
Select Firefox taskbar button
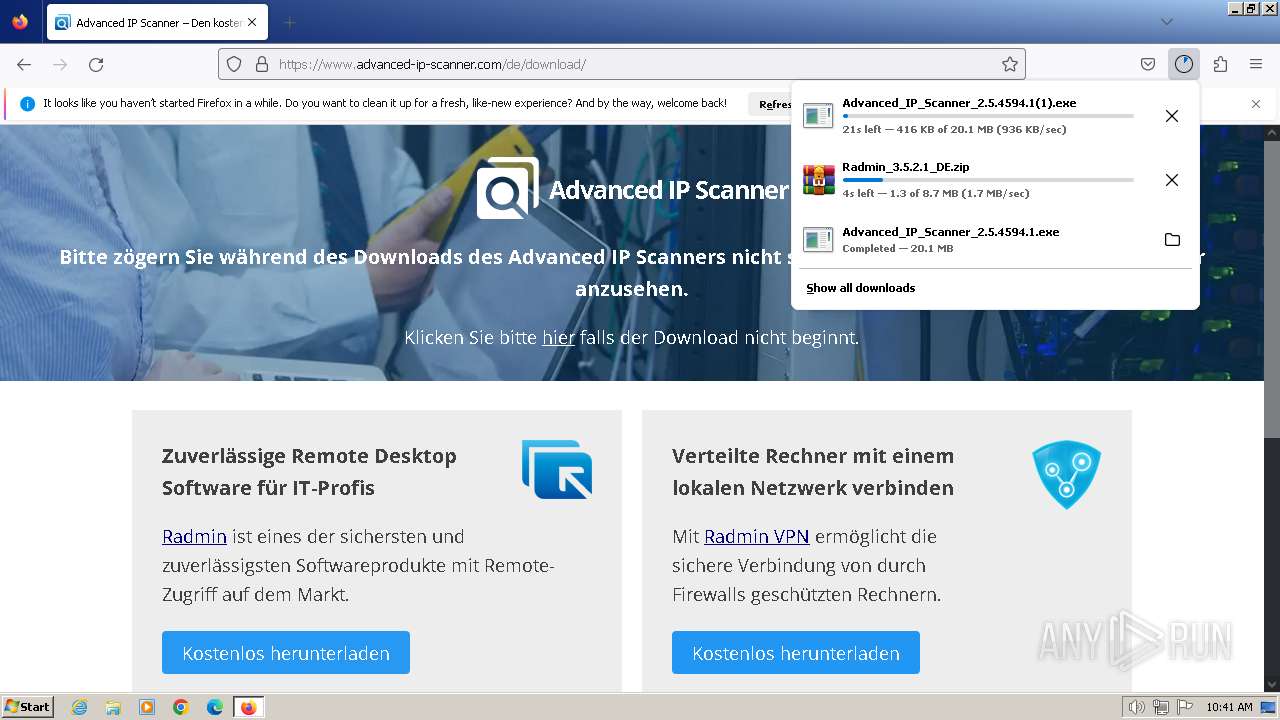point(248,707)
